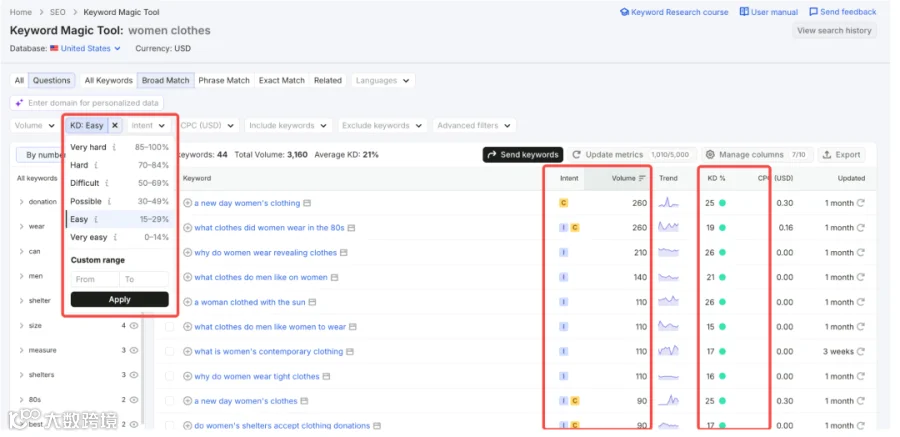Open the Intent filter dropdown
900x437 pixels.
pos(149,125)
